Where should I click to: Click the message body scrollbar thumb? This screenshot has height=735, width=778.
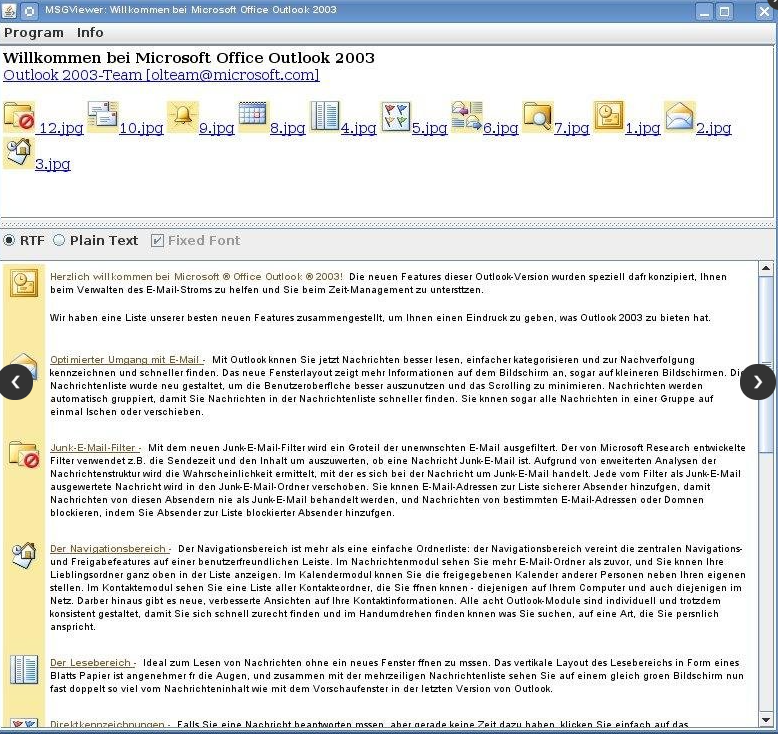[x=766, y=362]
